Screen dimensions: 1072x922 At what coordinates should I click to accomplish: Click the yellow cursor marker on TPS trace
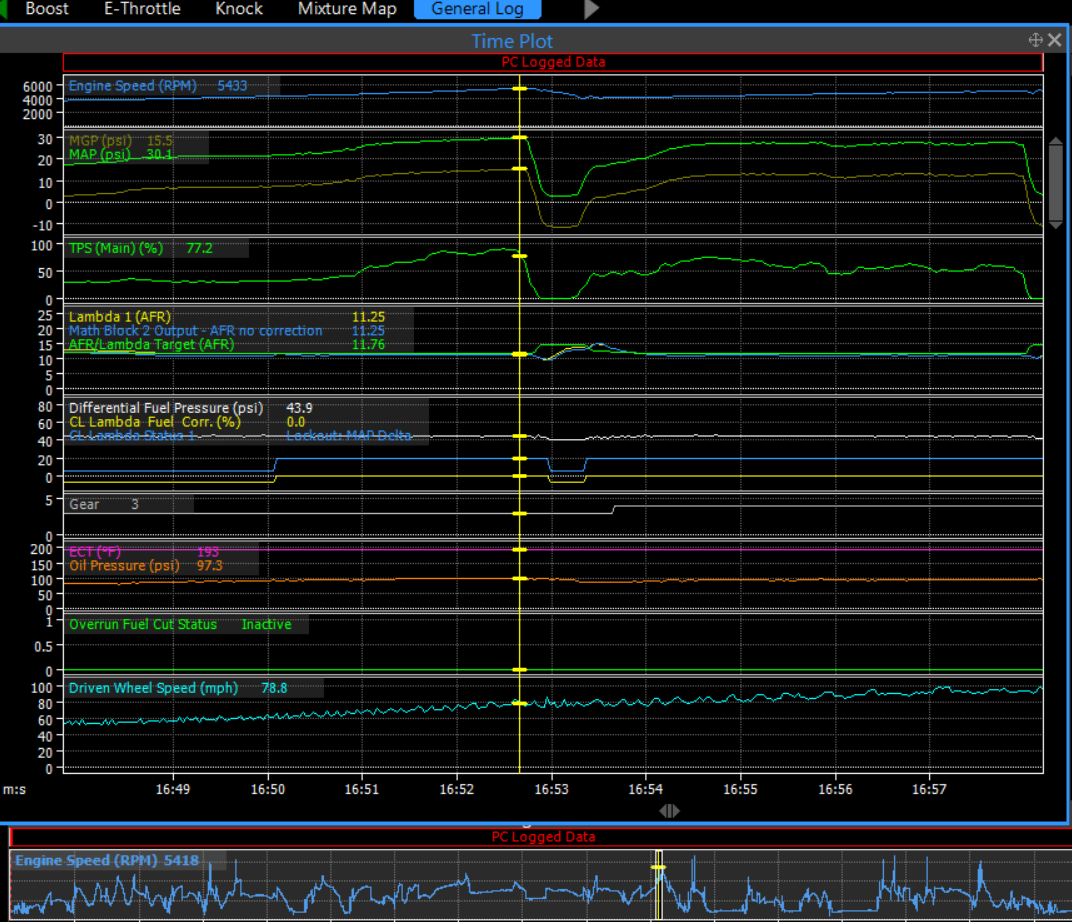(x=519, y=257)
